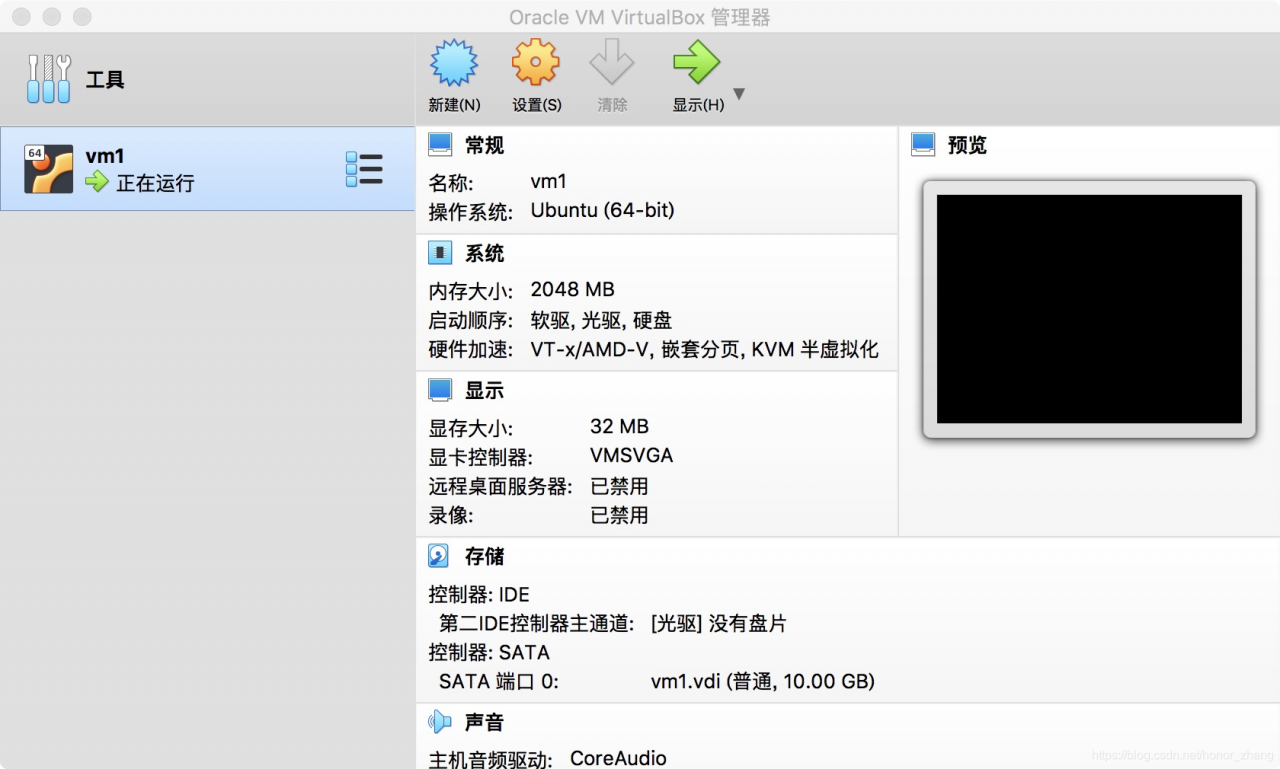Click the SATA 端口 0 label
The image size is (1280, 769).
click(x=499, y=682)
